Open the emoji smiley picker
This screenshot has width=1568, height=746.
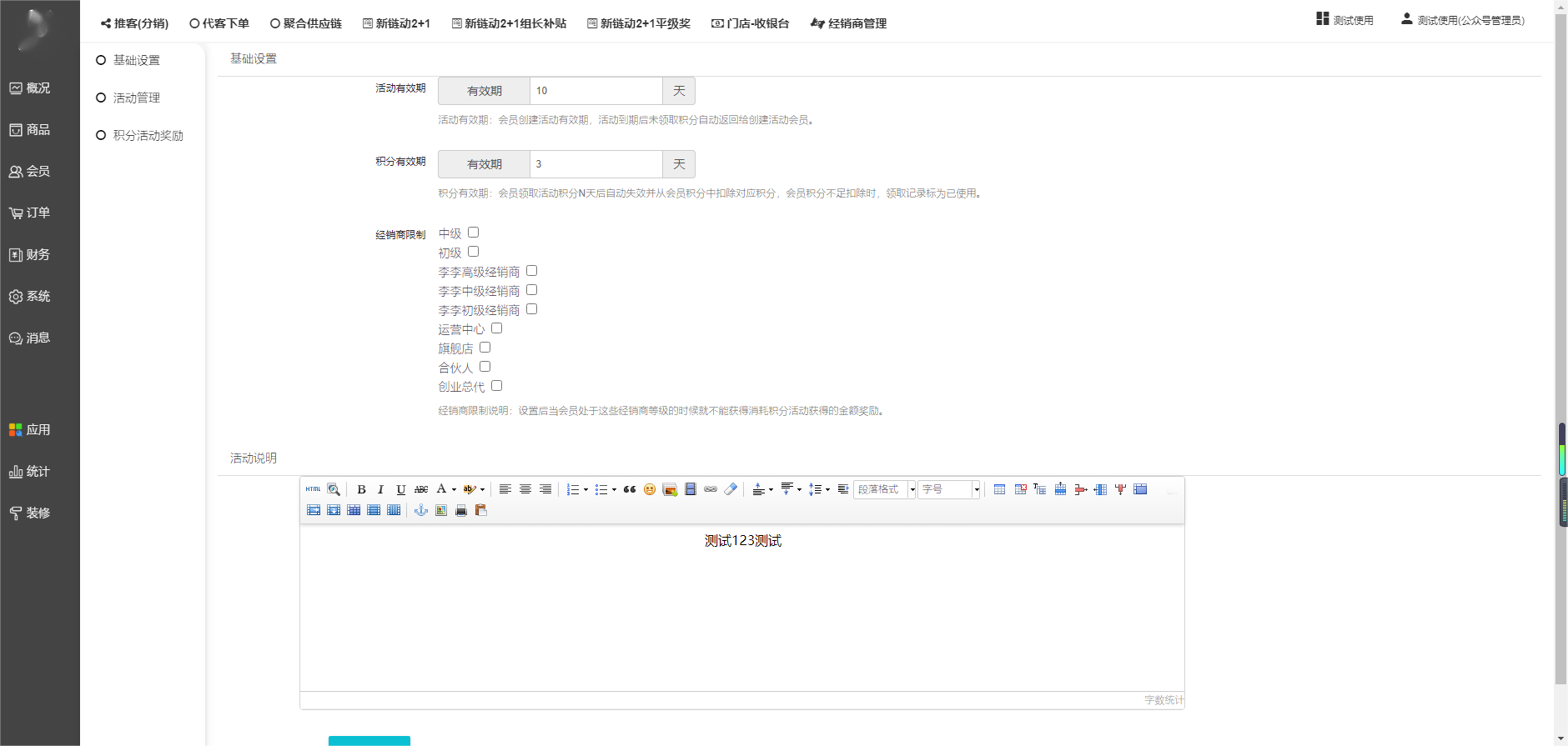pos(650,489)
